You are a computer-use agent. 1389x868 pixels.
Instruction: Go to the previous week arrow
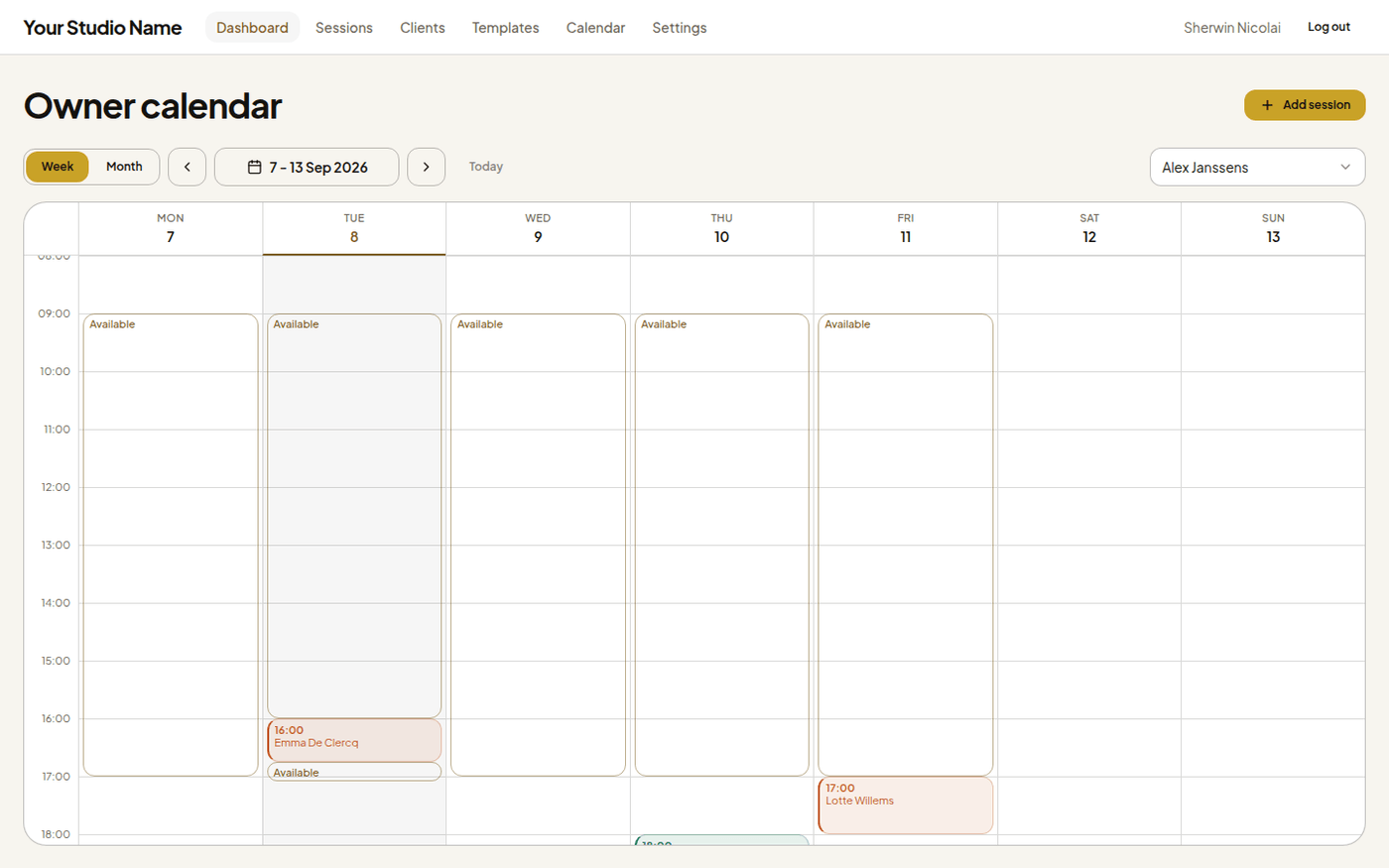click(x=187, y=167)
